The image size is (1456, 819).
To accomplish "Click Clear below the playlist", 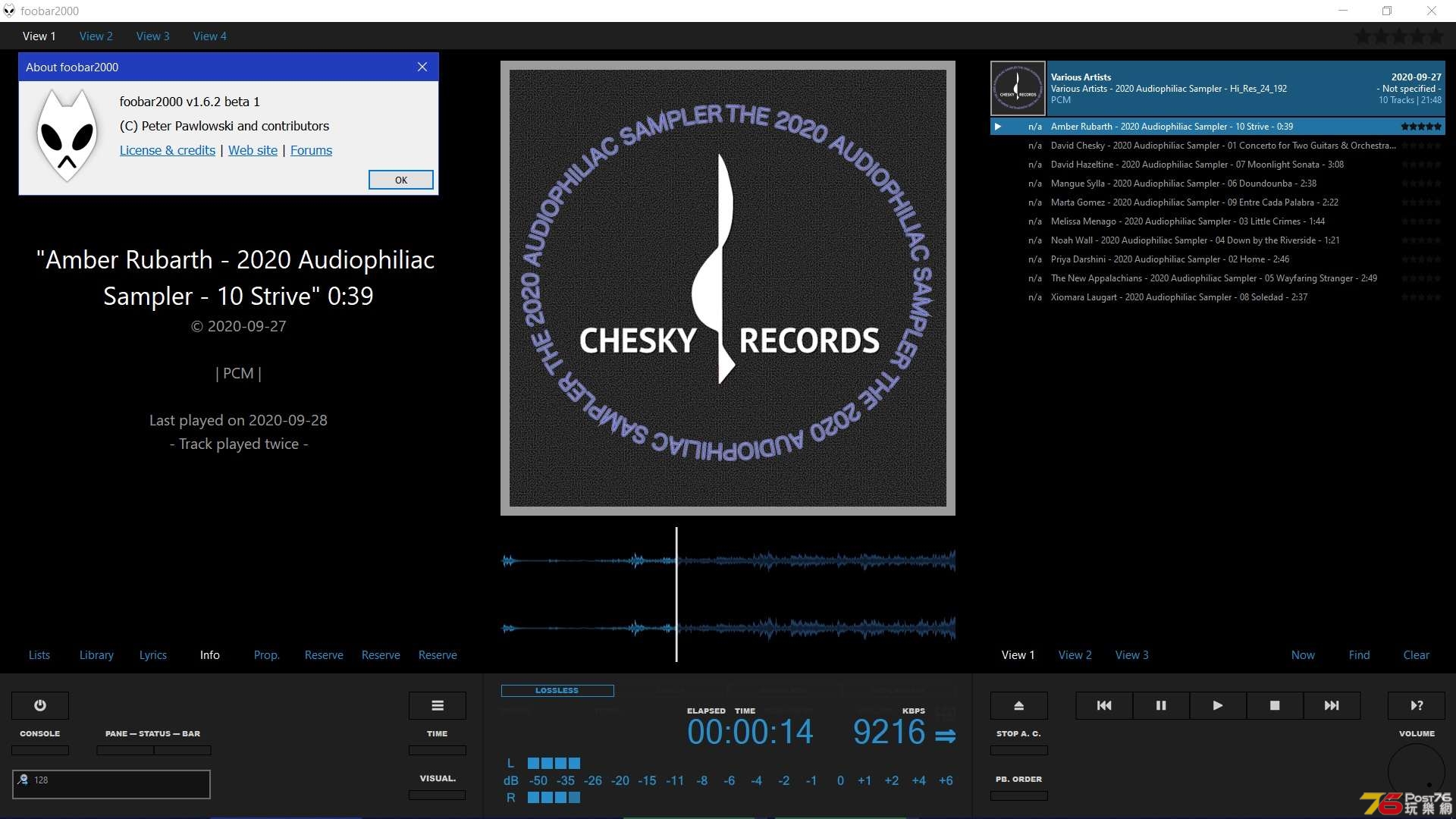I will click(1416, 654).
